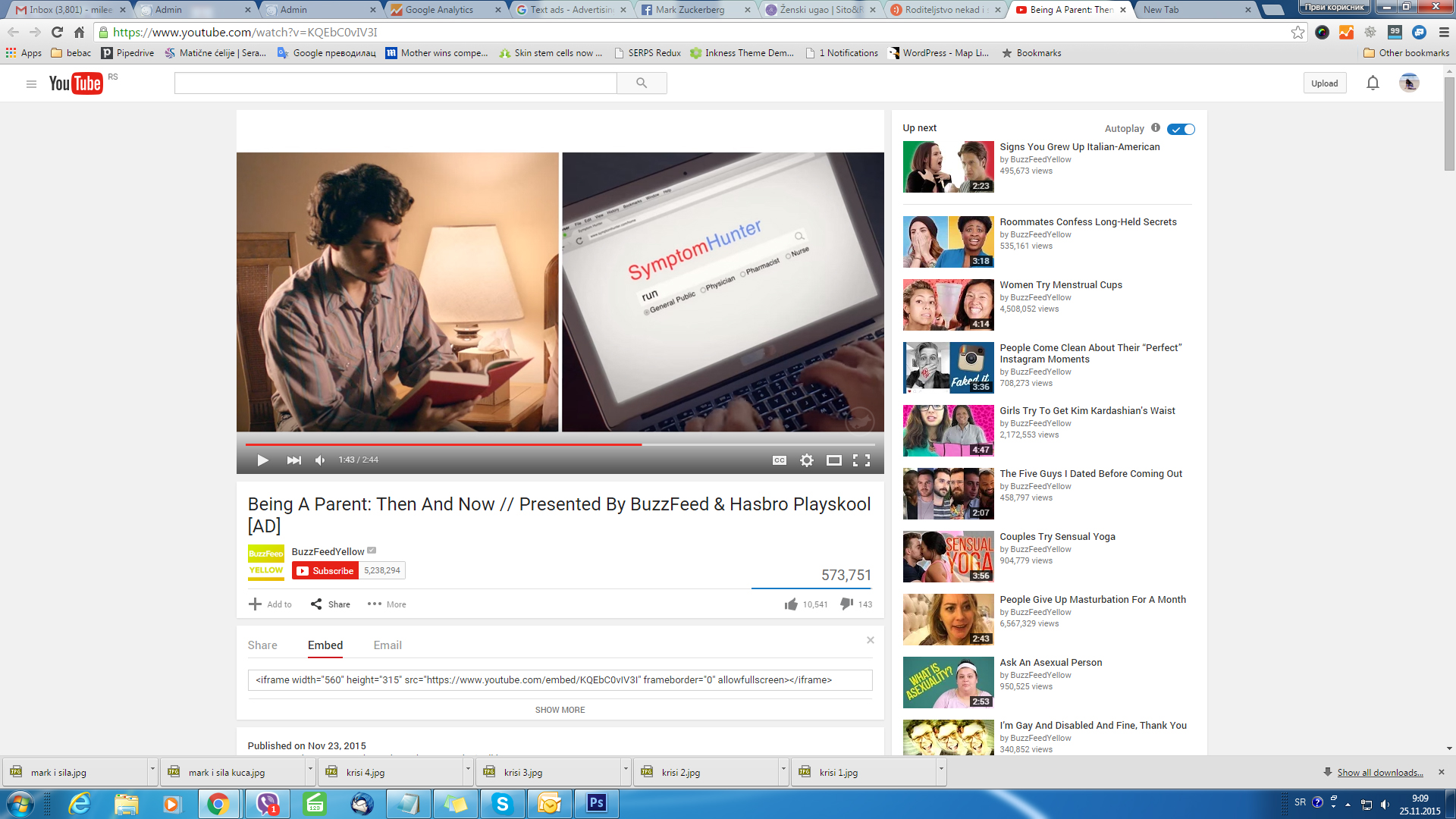Open video settings gear
Screen dimensions: 1456x819
807,460
